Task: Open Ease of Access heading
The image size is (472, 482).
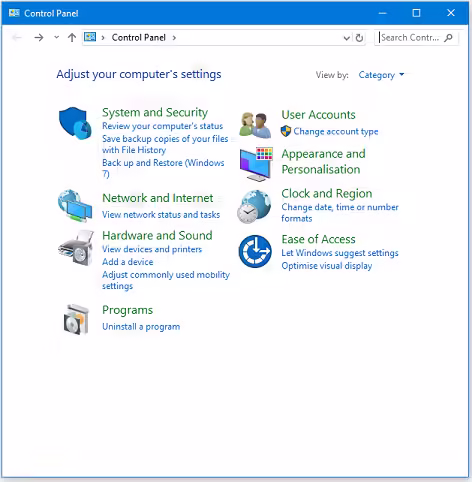Action: (318, 239)
